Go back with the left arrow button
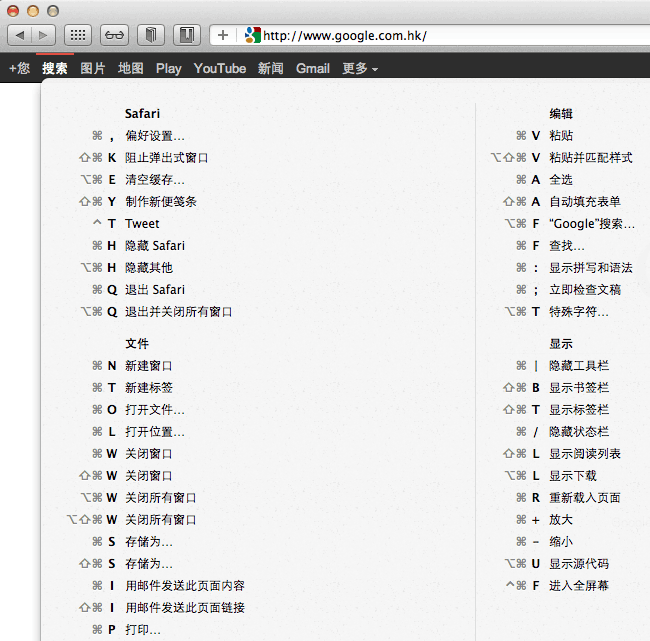Screen dimensions: 650x641 19,35
